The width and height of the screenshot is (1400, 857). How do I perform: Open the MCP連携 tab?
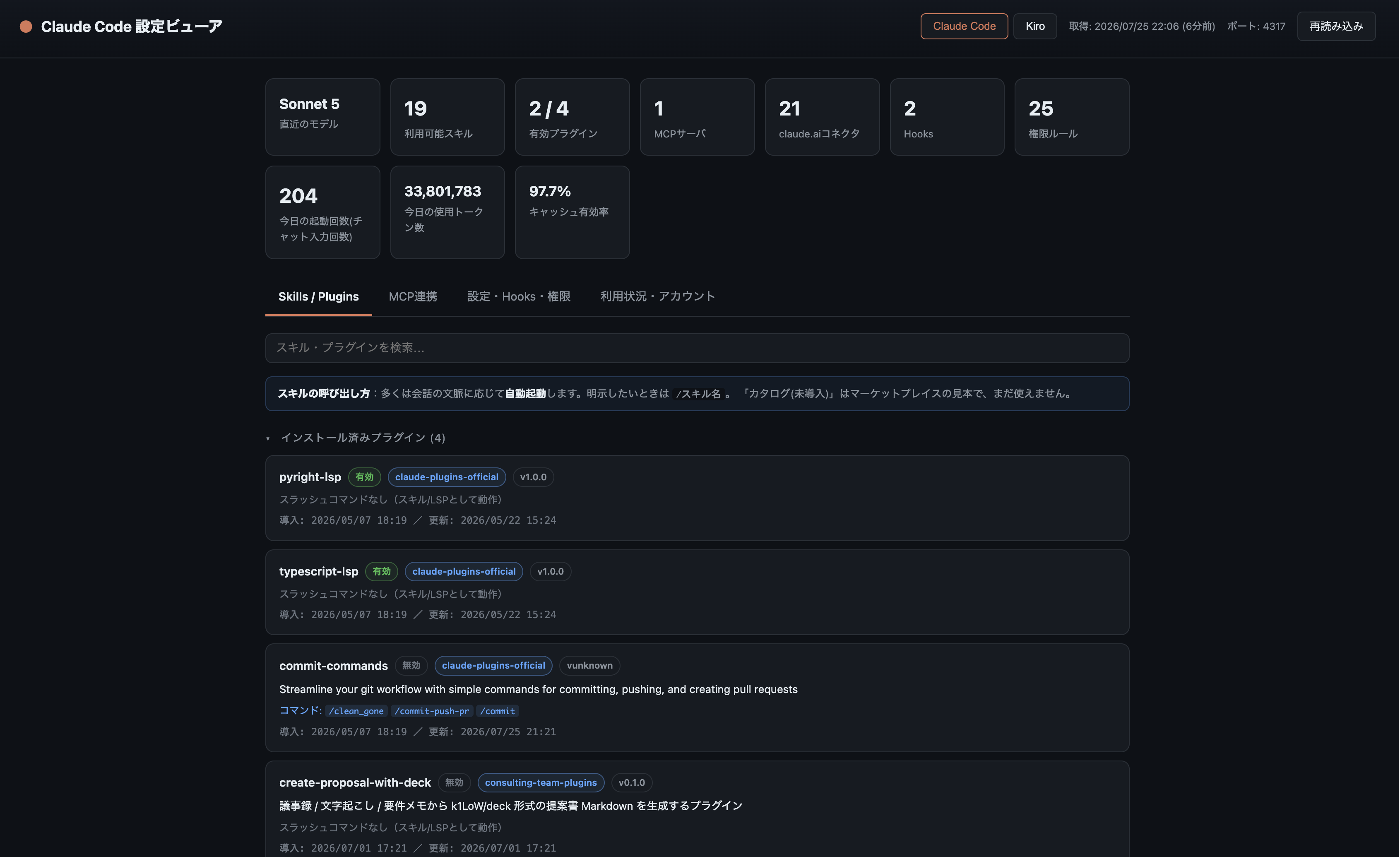tap(412, 296)
